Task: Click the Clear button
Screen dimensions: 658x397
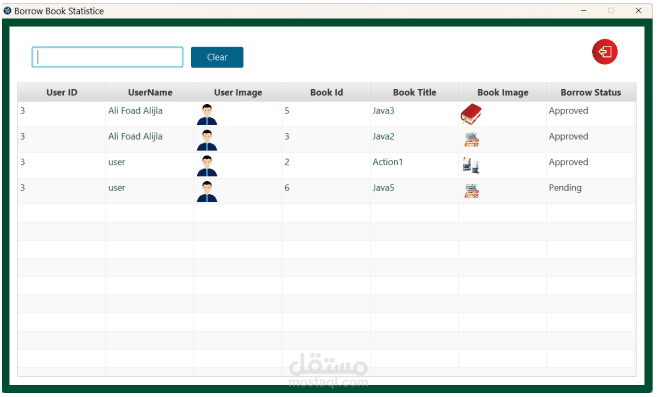Action: click(217, 57)
